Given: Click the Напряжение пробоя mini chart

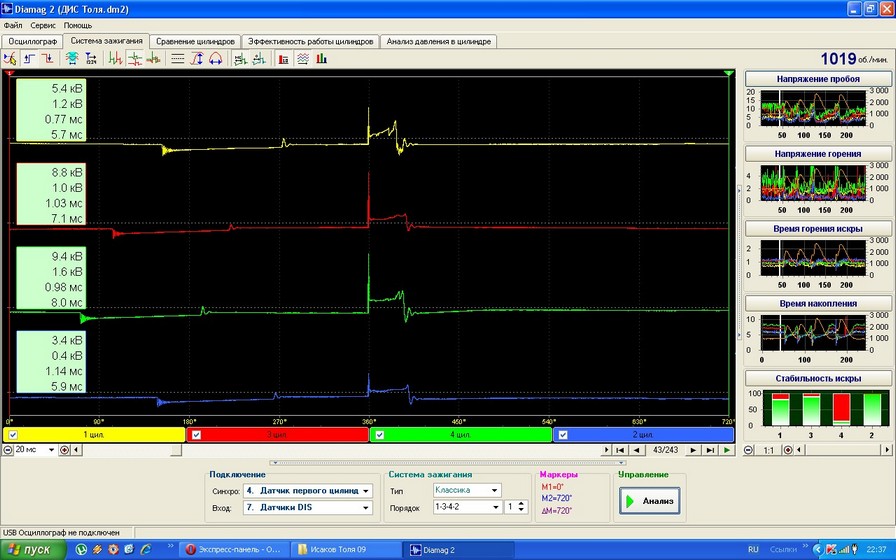Looking at the screenshot, I should coord(815,109).
